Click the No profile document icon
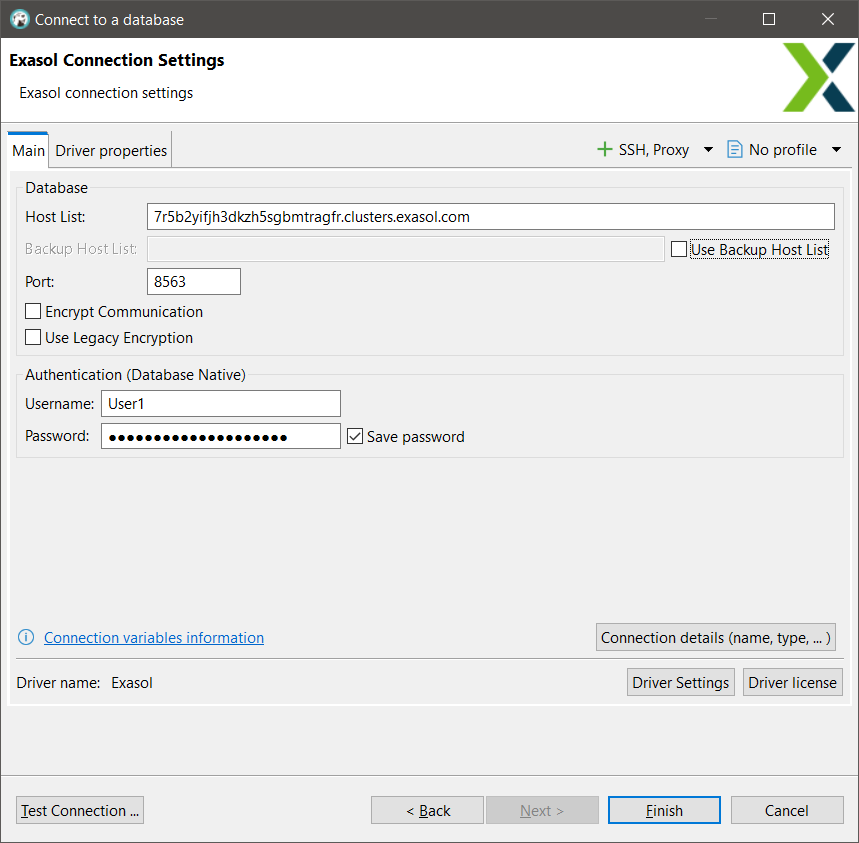 [x=735, y=150]
